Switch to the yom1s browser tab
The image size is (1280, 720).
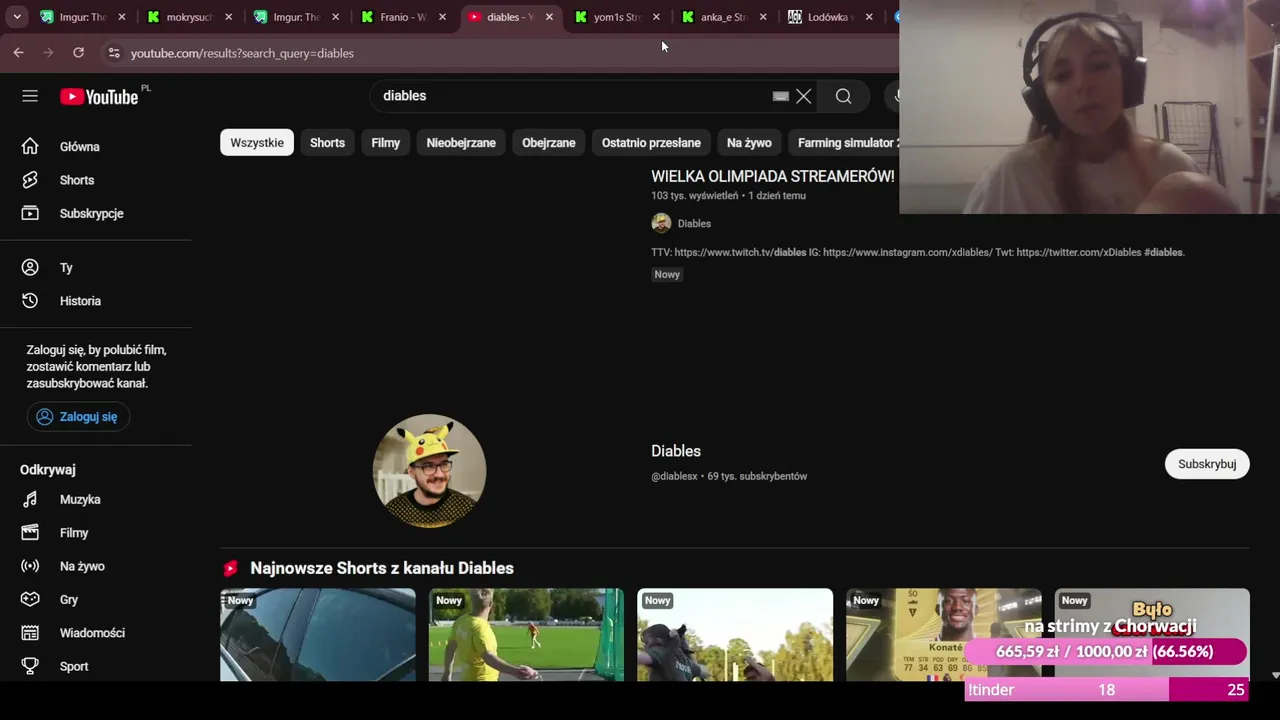click(x=618, y=17)
